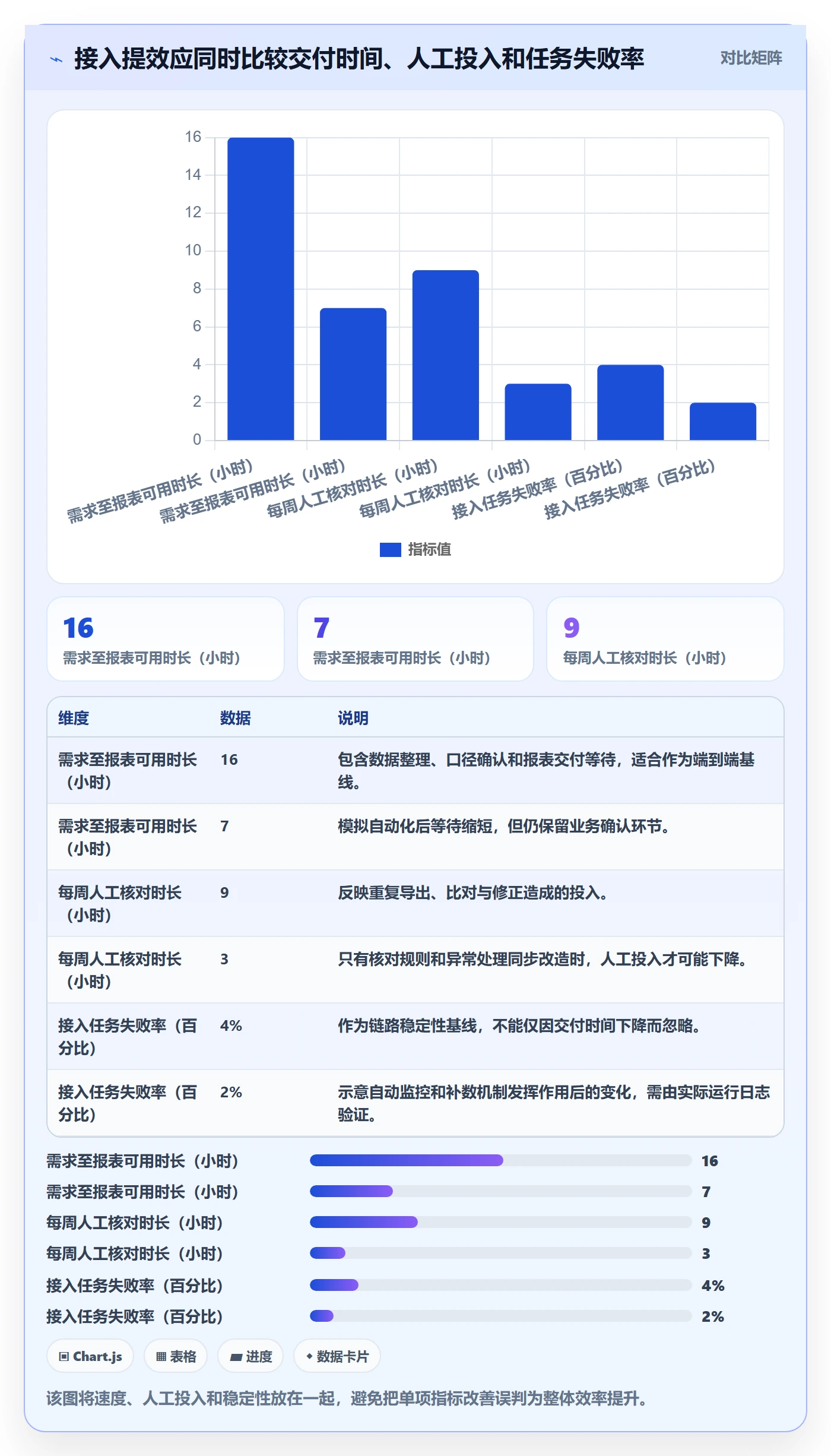Screen dimensions: 831x1456
Task: Click description starting 模拟自动化后等待缩短
Action: [x=504, y=826]
